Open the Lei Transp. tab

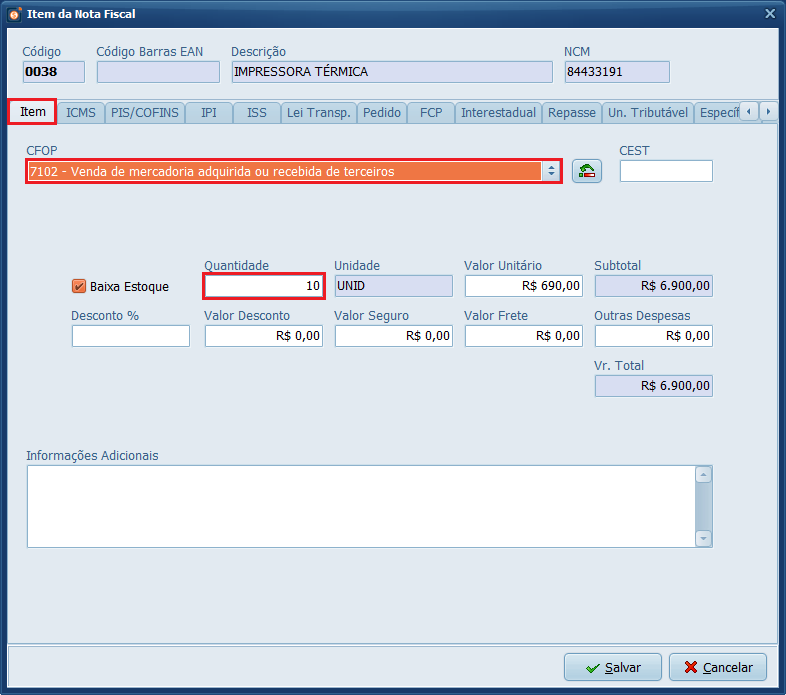pyautogui.click(x=318, y=113)
